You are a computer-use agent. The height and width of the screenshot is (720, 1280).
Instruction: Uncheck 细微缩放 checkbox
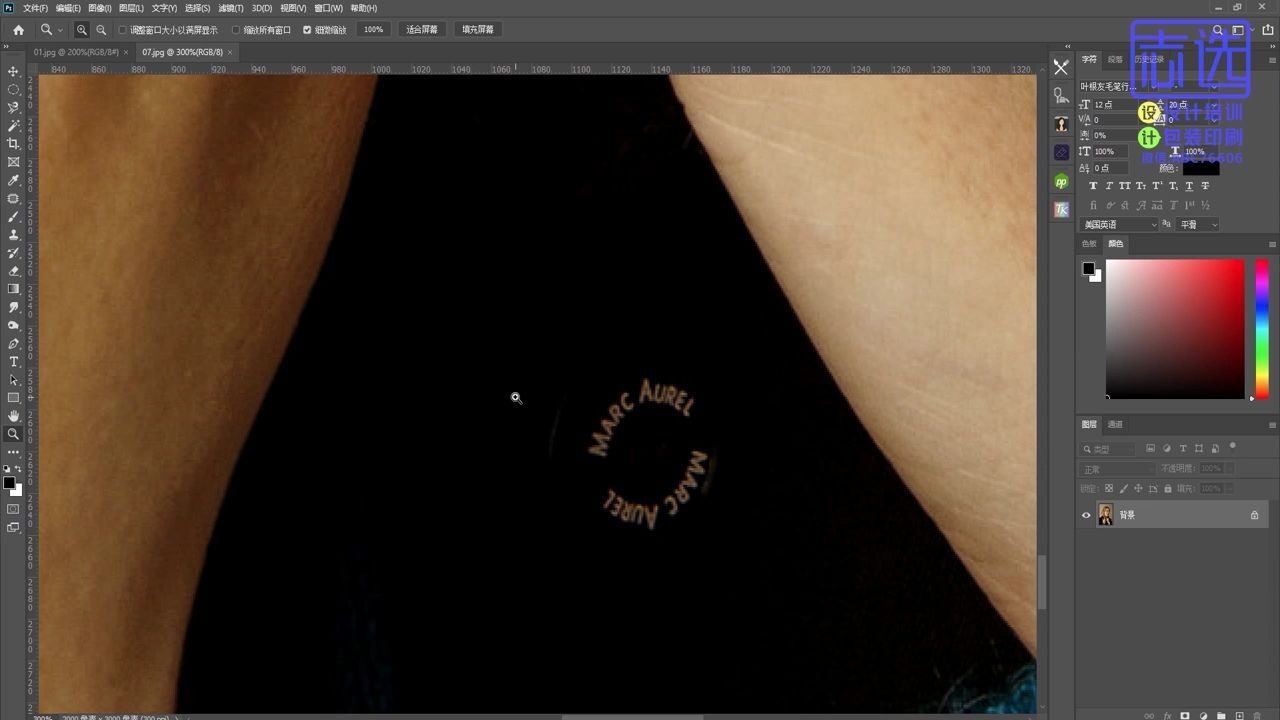click(x=307, y=30)
